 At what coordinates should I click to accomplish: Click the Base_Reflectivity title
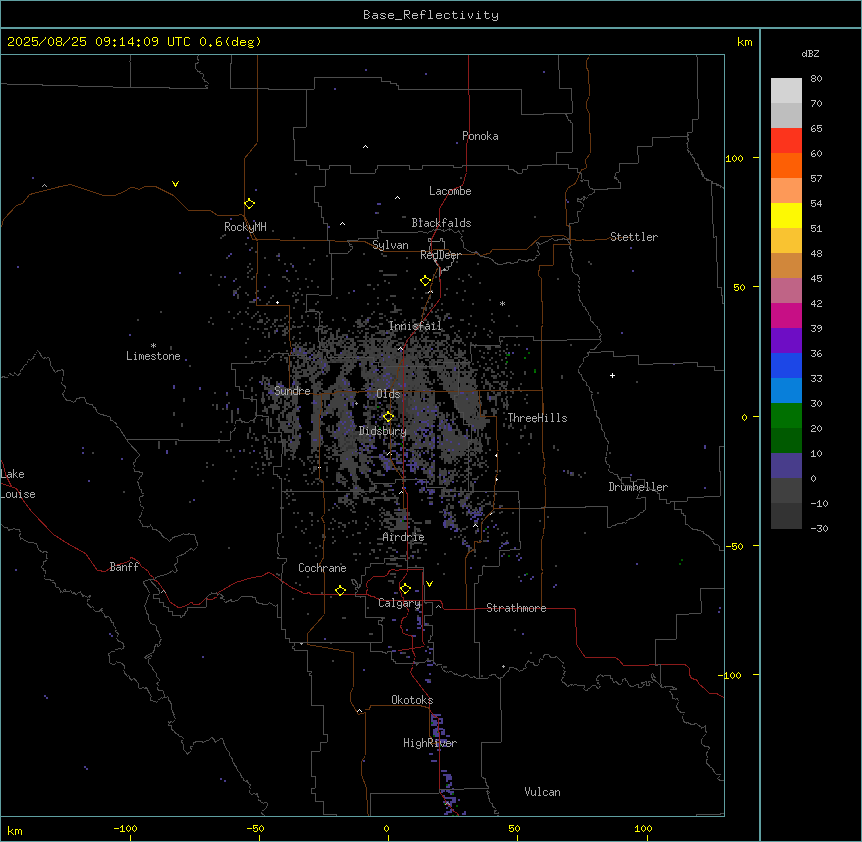coord(431,15)
